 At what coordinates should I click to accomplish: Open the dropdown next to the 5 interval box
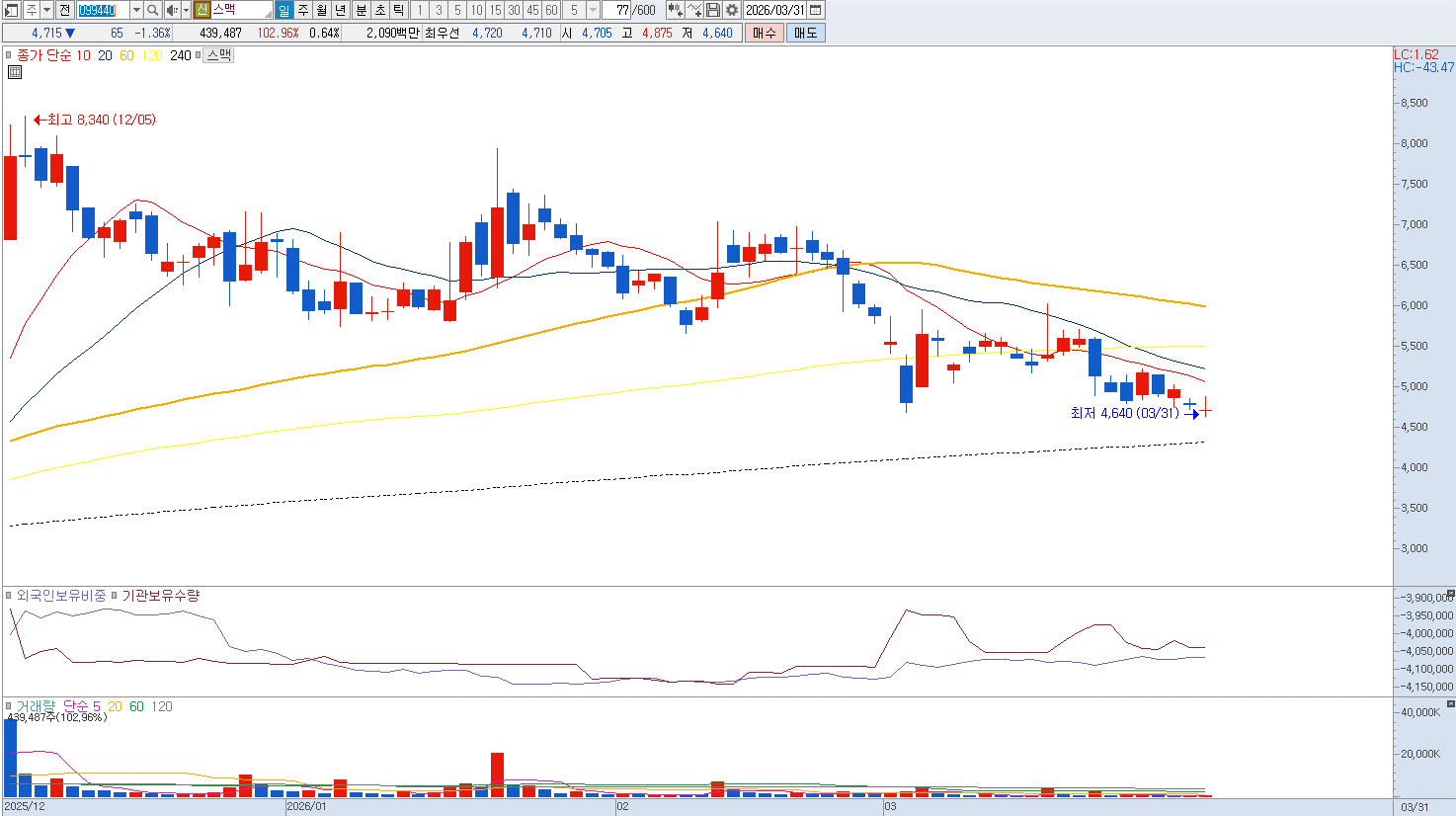(593, 10)
